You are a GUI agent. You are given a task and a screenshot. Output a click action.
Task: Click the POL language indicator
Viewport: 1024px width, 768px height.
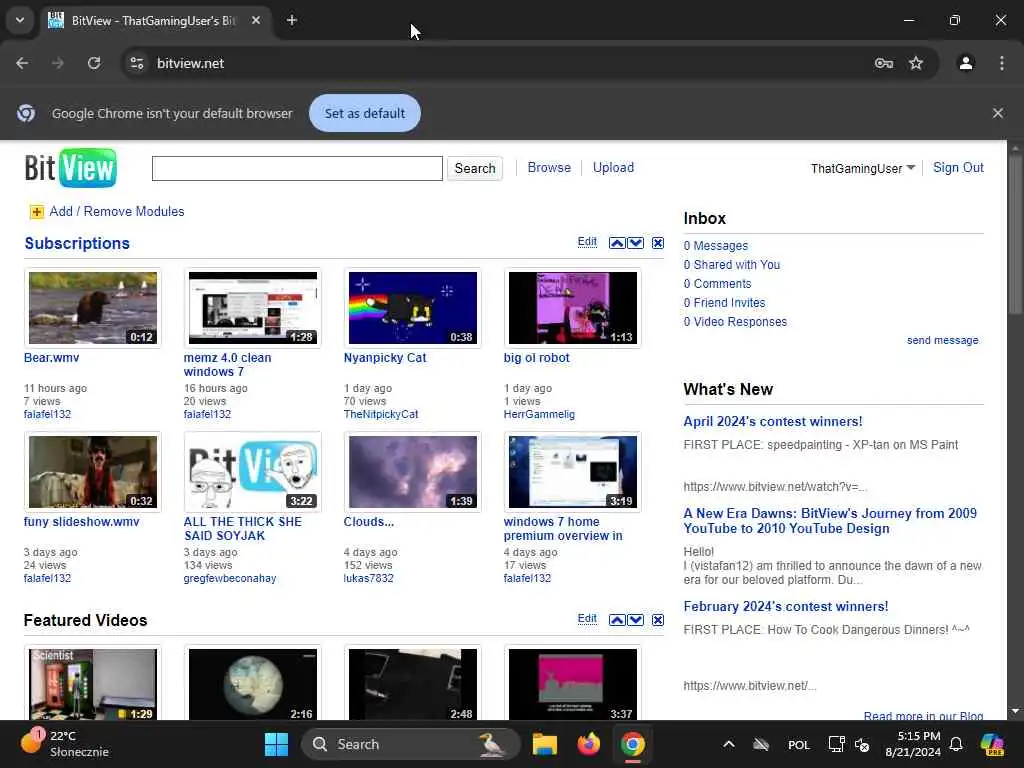799,744
